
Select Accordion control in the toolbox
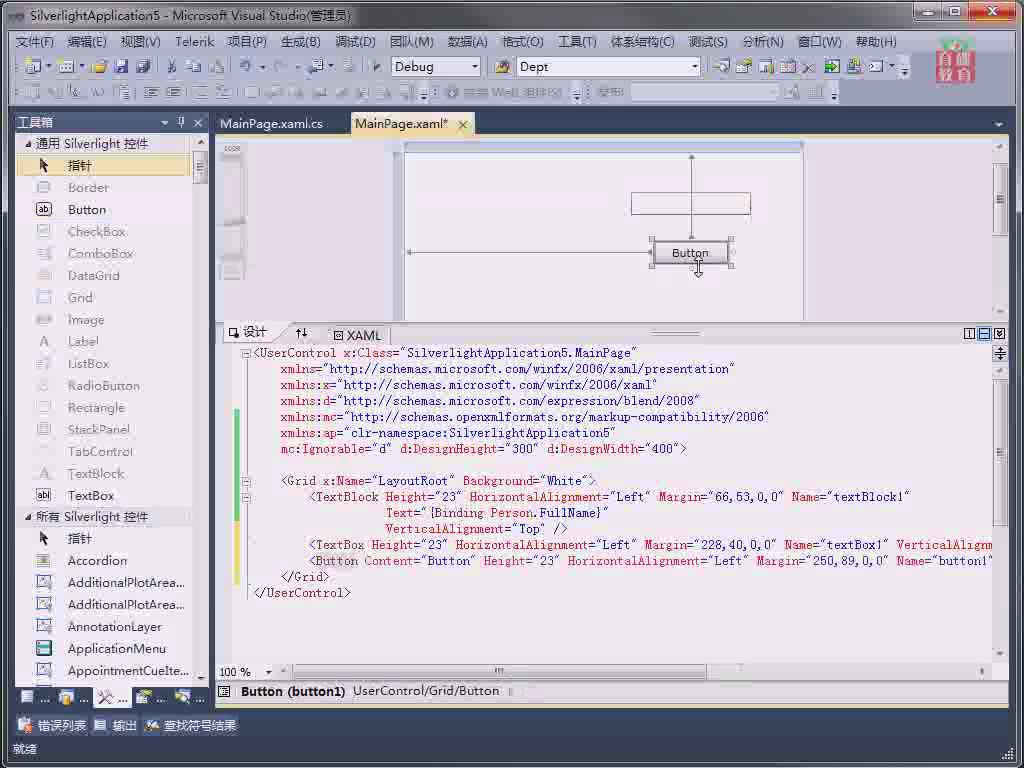click(x=104, y=560)
